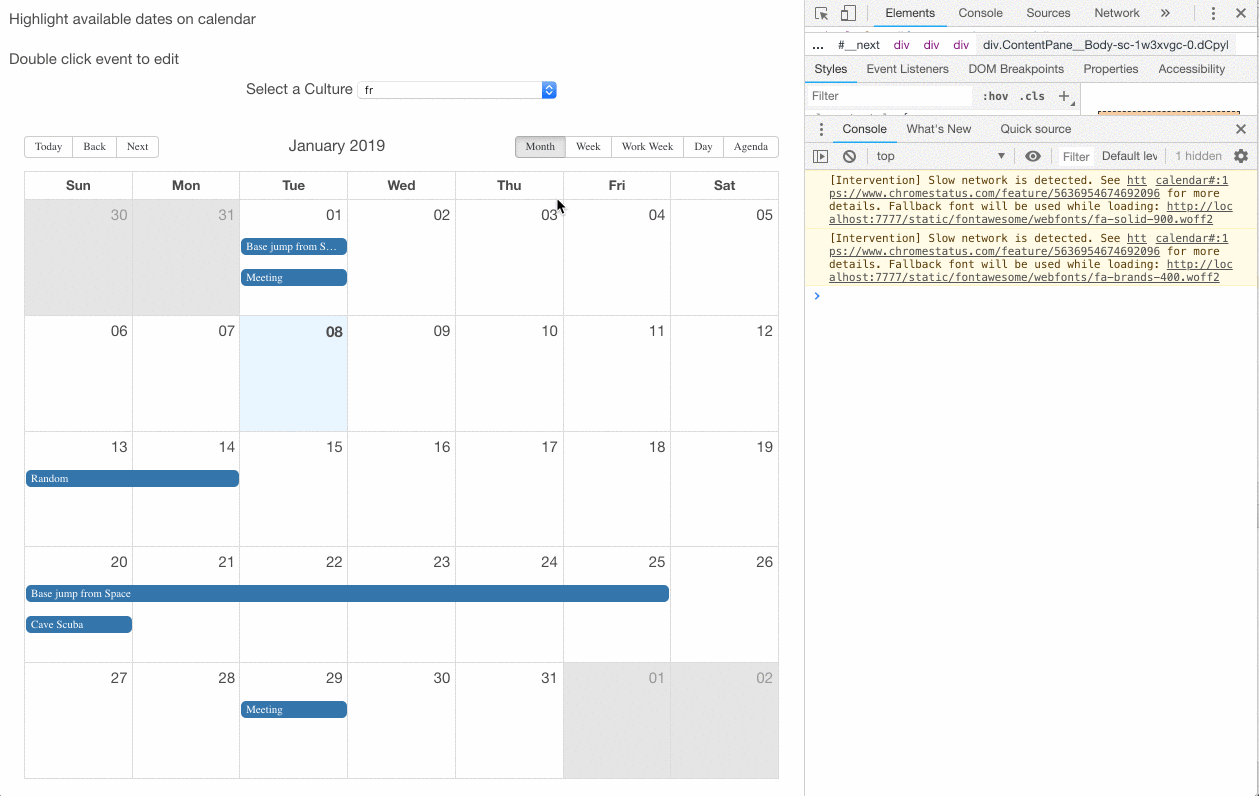
Task: Toggle .cls class editor
Action: point(1033,96)
